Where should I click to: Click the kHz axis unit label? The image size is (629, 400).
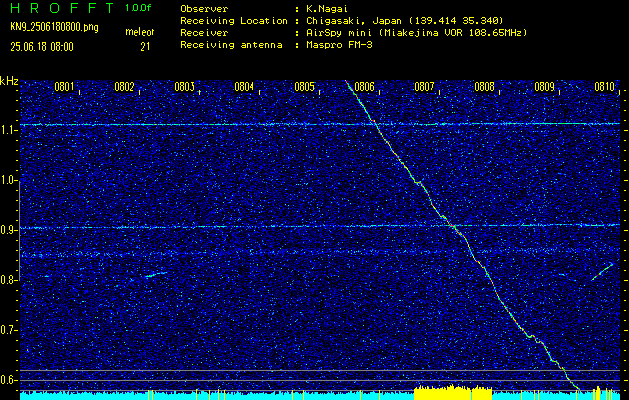(x=9, y=81)
